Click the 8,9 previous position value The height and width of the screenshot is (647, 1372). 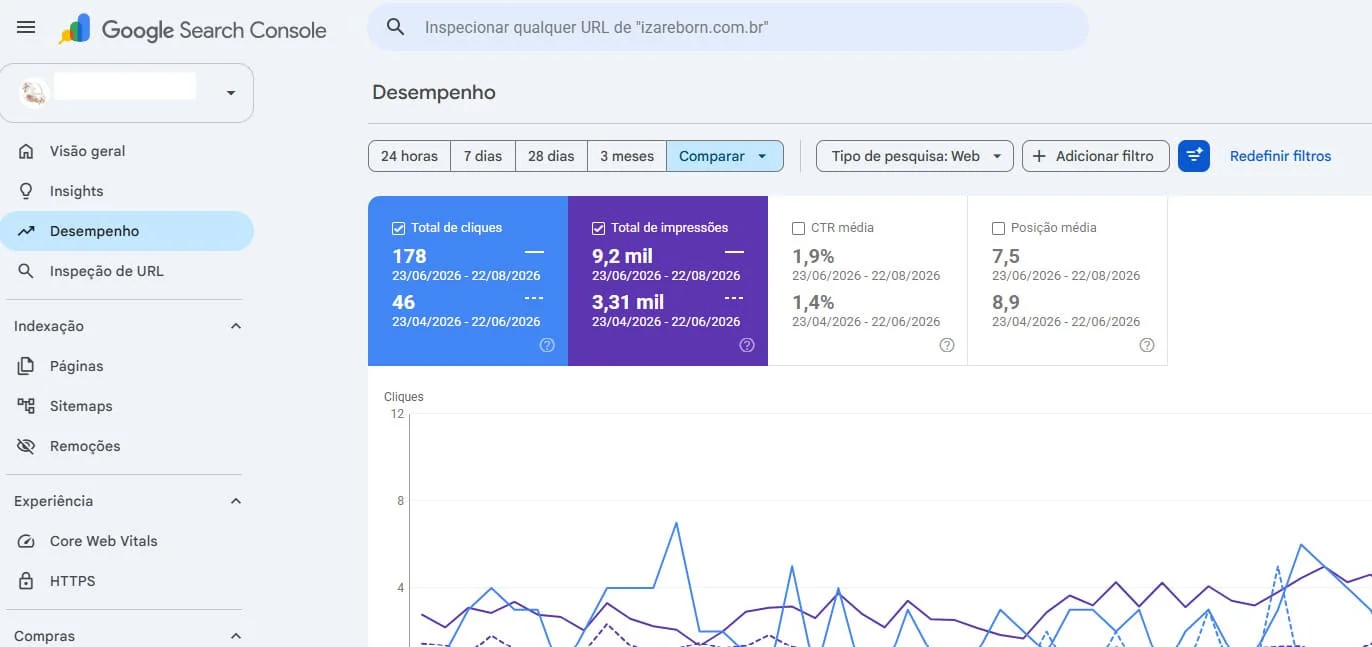[x=1006, y=302]
